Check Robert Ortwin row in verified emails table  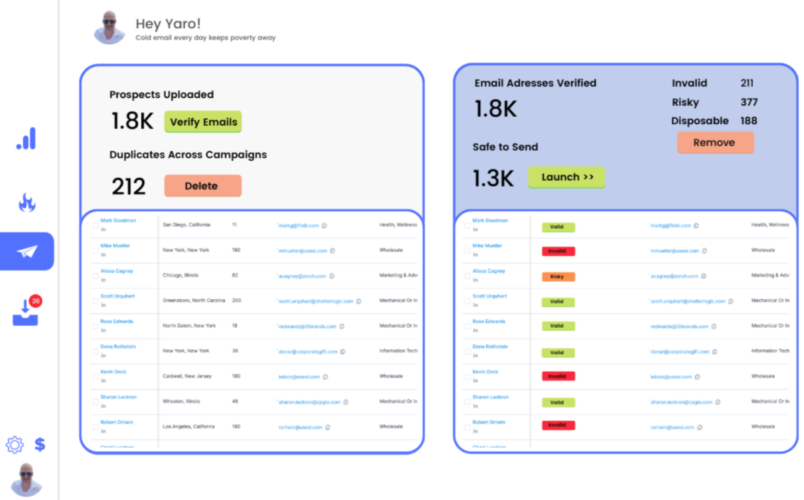(x=467, y=427)
